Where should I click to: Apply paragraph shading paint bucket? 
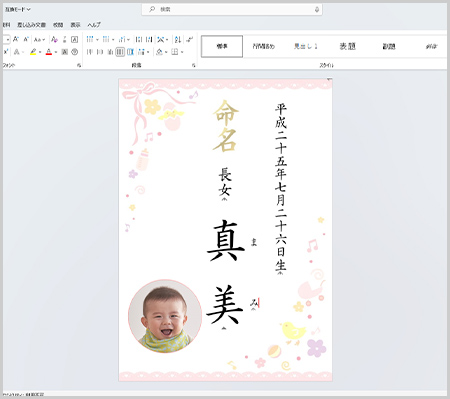coord(159,52)
